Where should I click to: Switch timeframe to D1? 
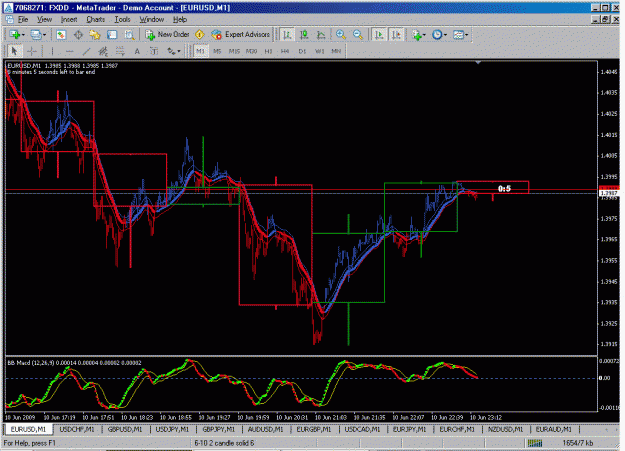(302, 51)
